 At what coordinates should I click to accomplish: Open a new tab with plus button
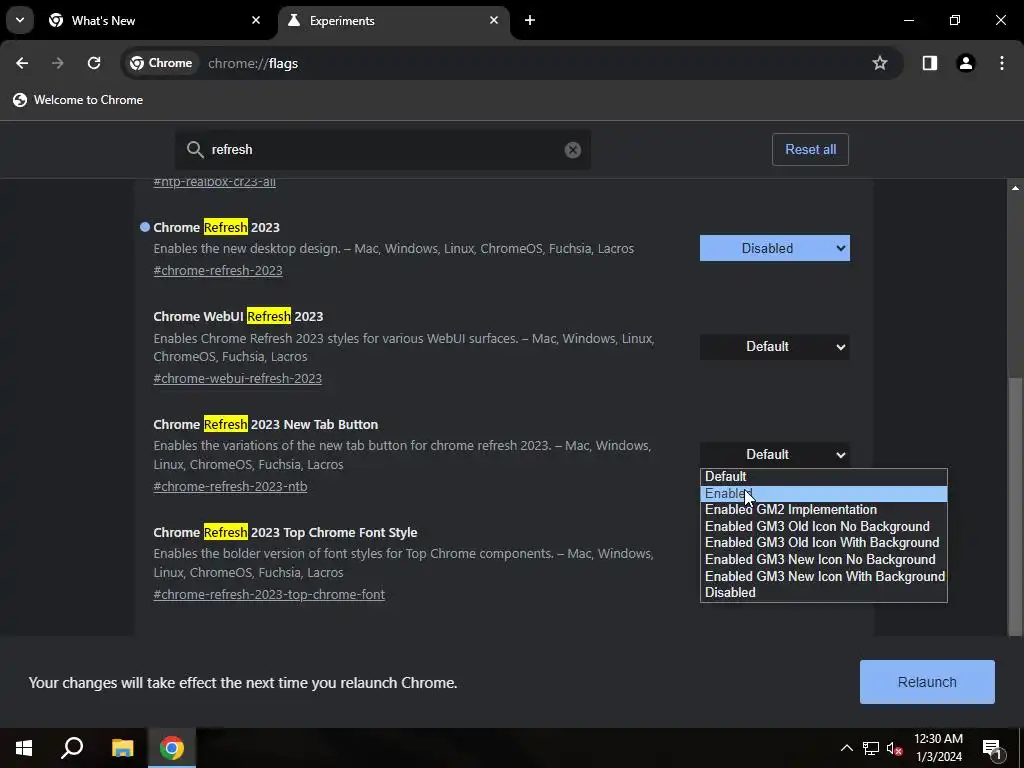pos(530,20)
